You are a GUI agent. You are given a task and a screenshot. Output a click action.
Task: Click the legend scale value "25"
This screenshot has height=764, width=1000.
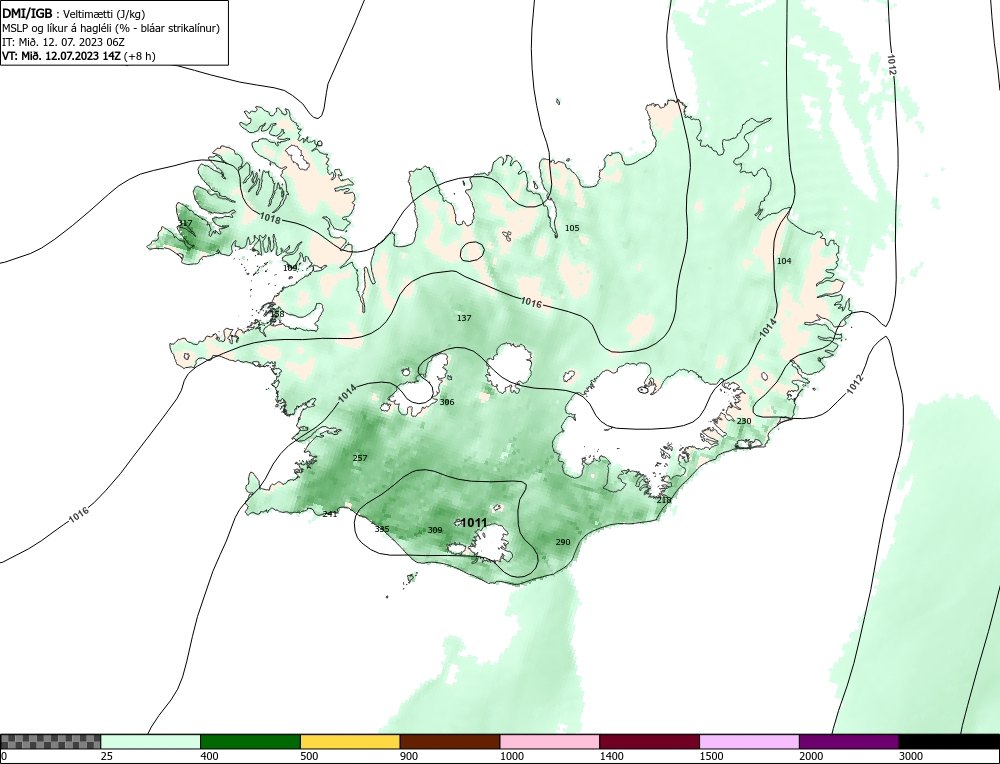pos(106,756)
